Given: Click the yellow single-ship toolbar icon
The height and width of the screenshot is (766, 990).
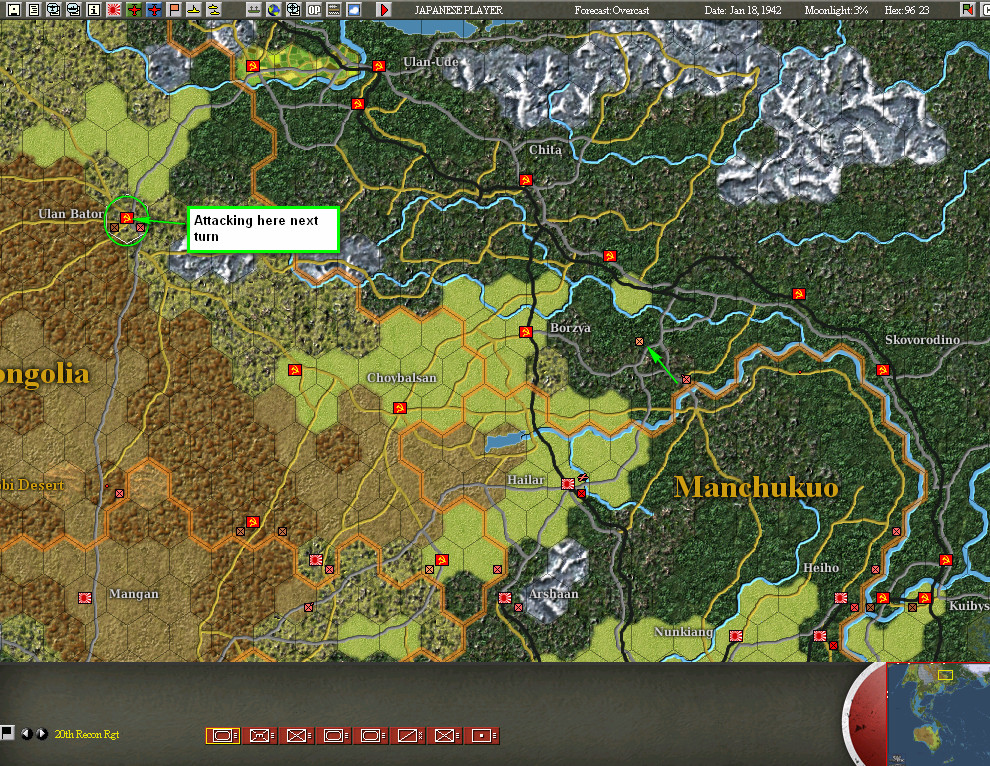Looking at the screenshot, I should [194, 9].
